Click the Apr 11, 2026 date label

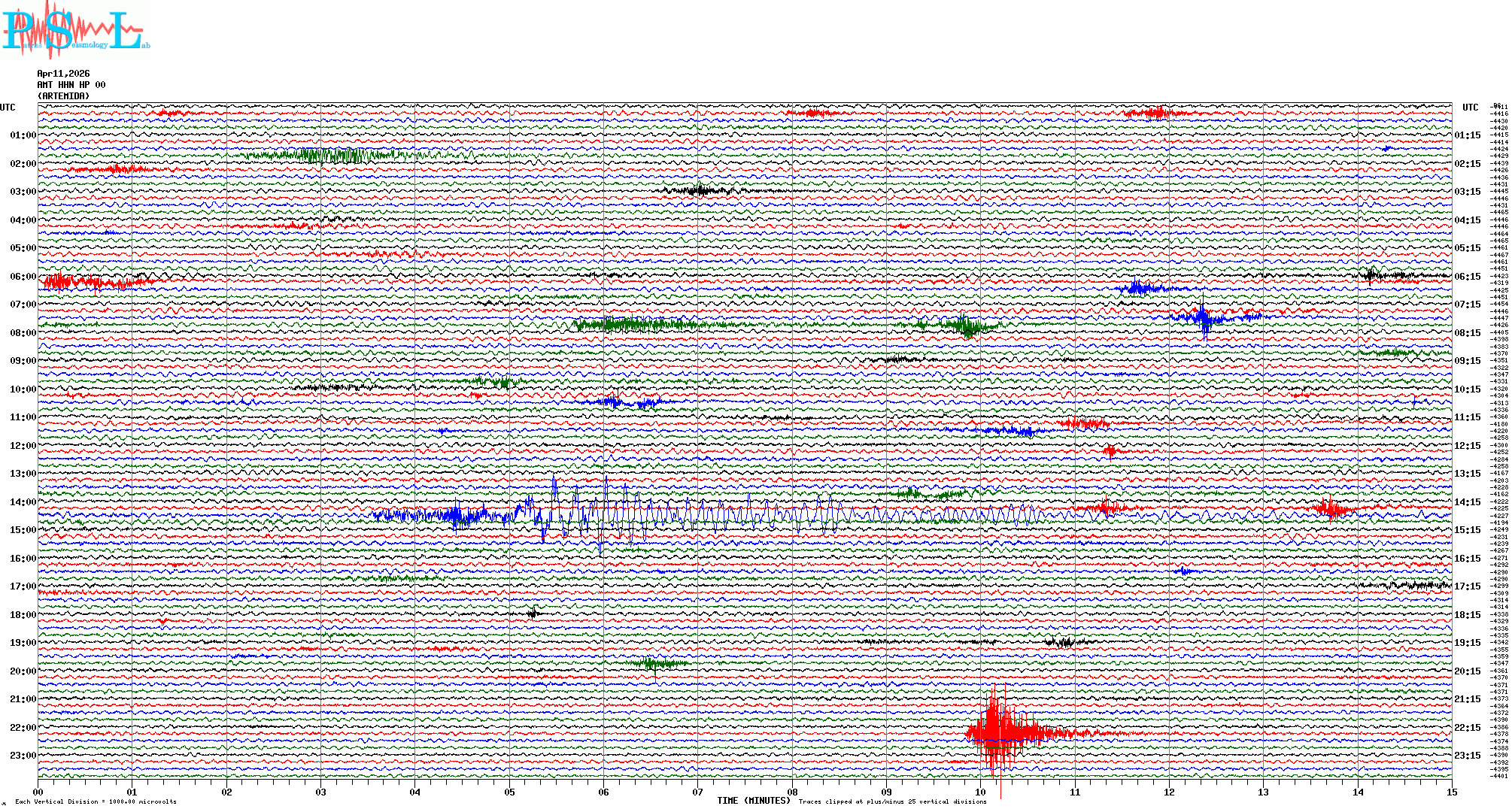coord(63,74)
